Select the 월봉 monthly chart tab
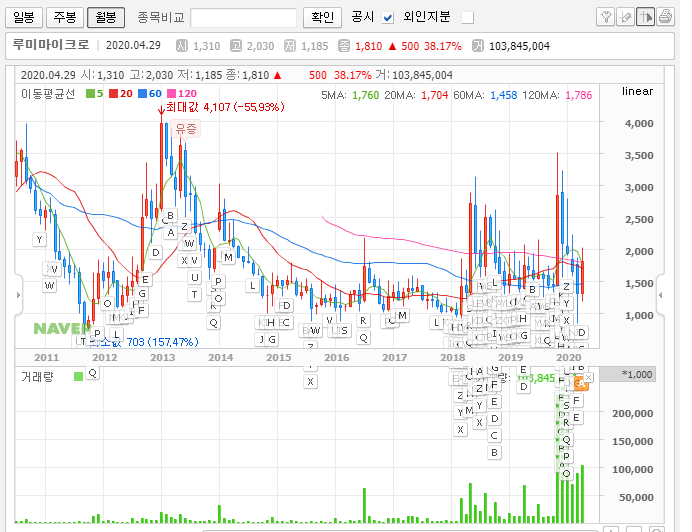The height and width of the screenshot is (532, 692). click(106, 17)
